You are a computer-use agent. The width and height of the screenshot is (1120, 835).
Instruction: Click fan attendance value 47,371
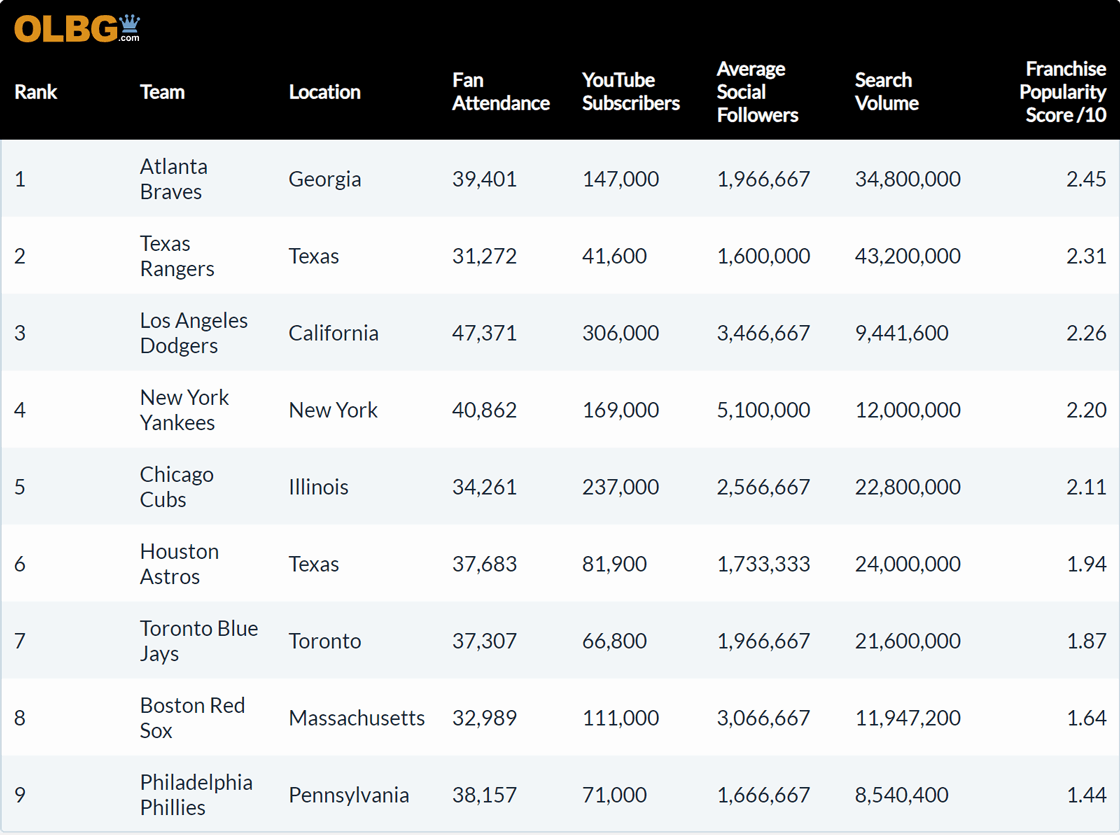pyautogui.click(x=484, y=333)
